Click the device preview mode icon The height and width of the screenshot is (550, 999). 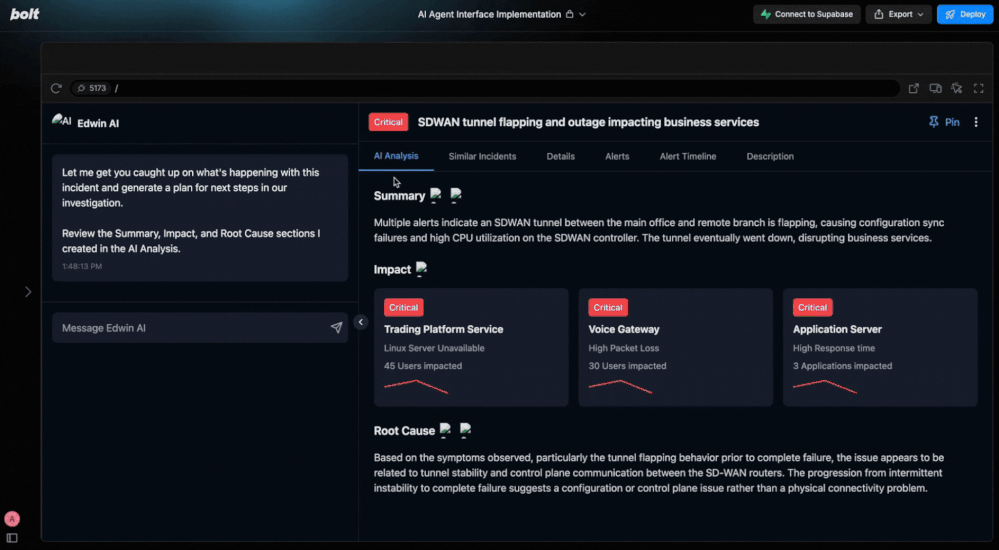(935, 88)
